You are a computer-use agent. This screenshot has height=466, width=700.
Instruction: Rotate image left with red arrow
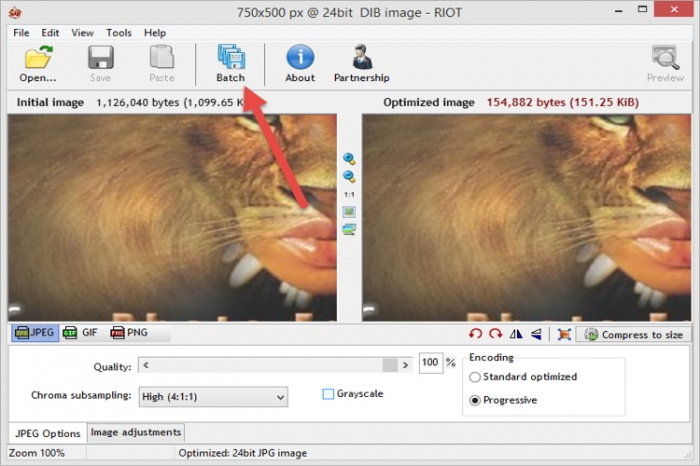[475, 334]
